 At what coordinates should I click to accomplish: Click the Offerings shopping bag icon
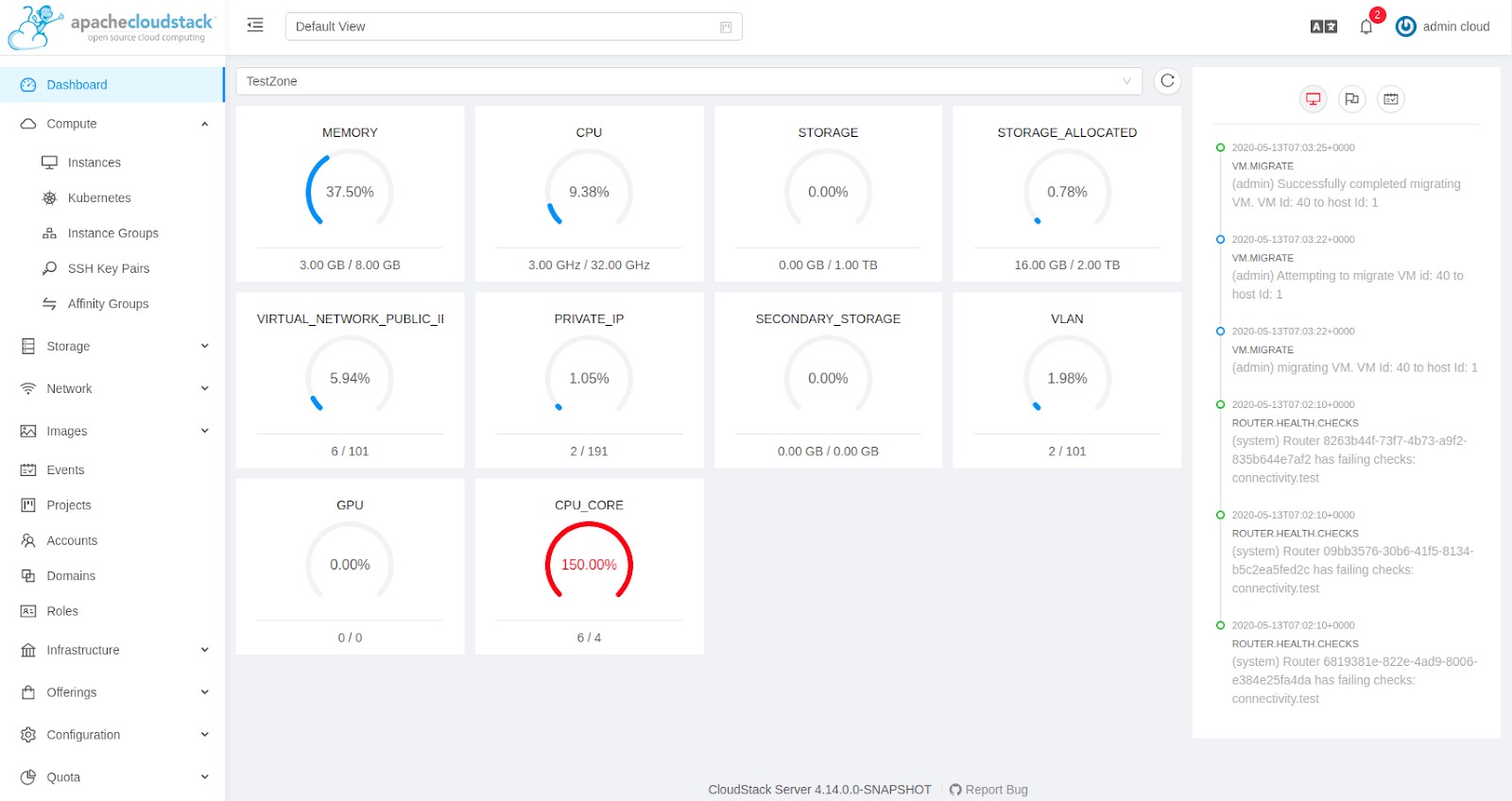click(x=28, y=692)
